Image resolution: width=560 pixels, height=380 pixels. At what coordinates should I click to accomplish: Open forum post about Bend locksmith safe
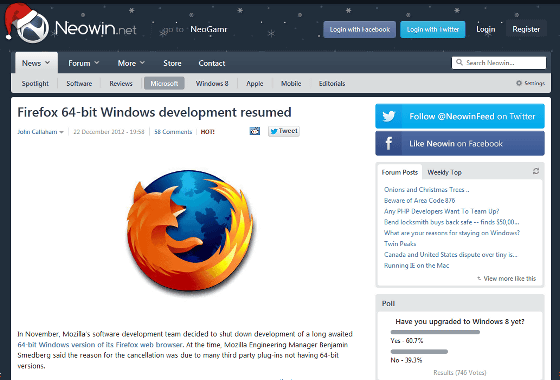[x=451, y=222]
